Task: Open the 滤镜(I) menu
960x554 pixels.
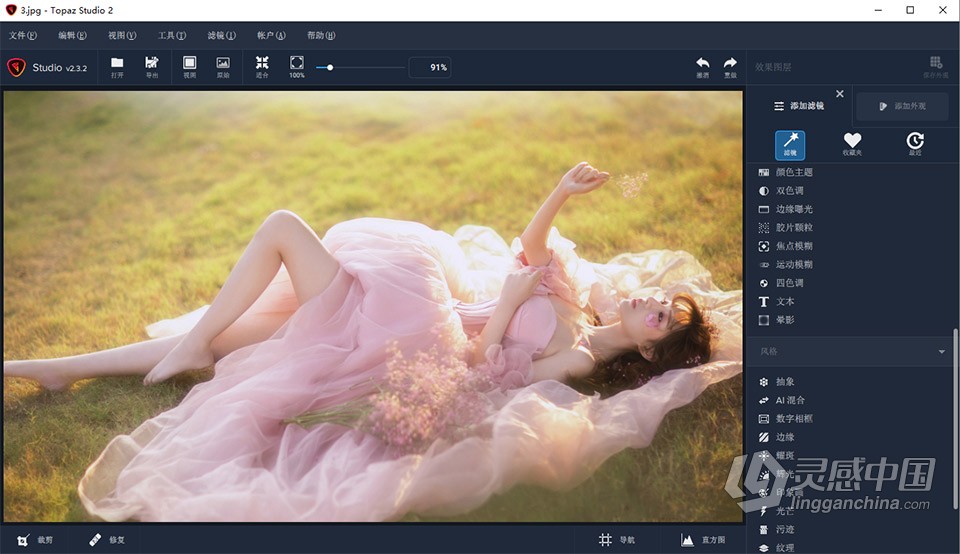Action: coord(222,36)
